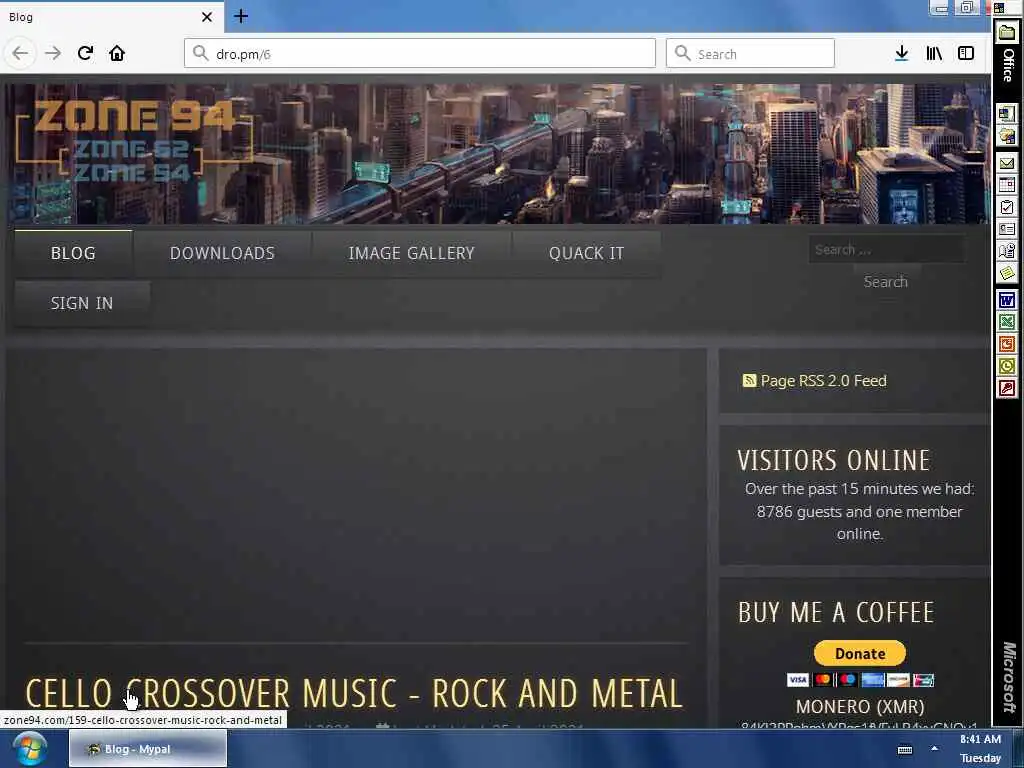Screen dimensions: 1024x768
Task: Create a new contact from Office bar
Action: point(1007,229)
